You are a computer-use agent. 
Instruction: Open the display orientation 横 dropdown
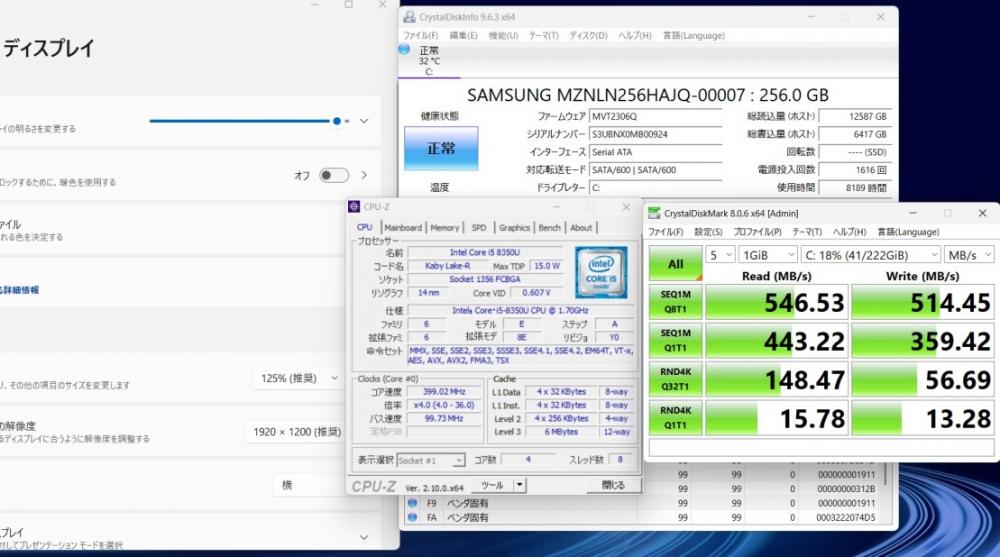pyautogui.click(x=309, y=485)
